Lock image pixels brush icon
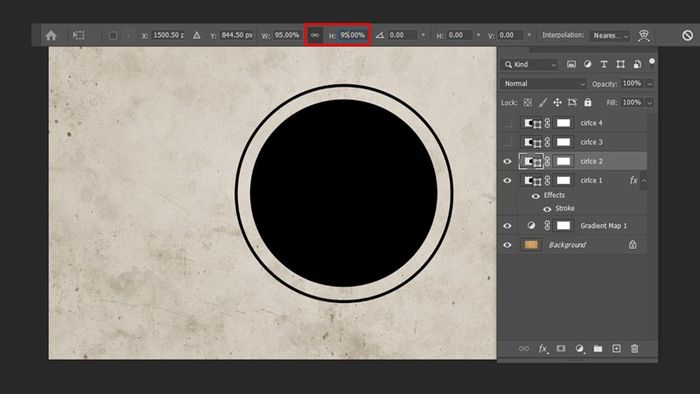Viewport: 700px width, 394px height. click(x=542, y=103)
